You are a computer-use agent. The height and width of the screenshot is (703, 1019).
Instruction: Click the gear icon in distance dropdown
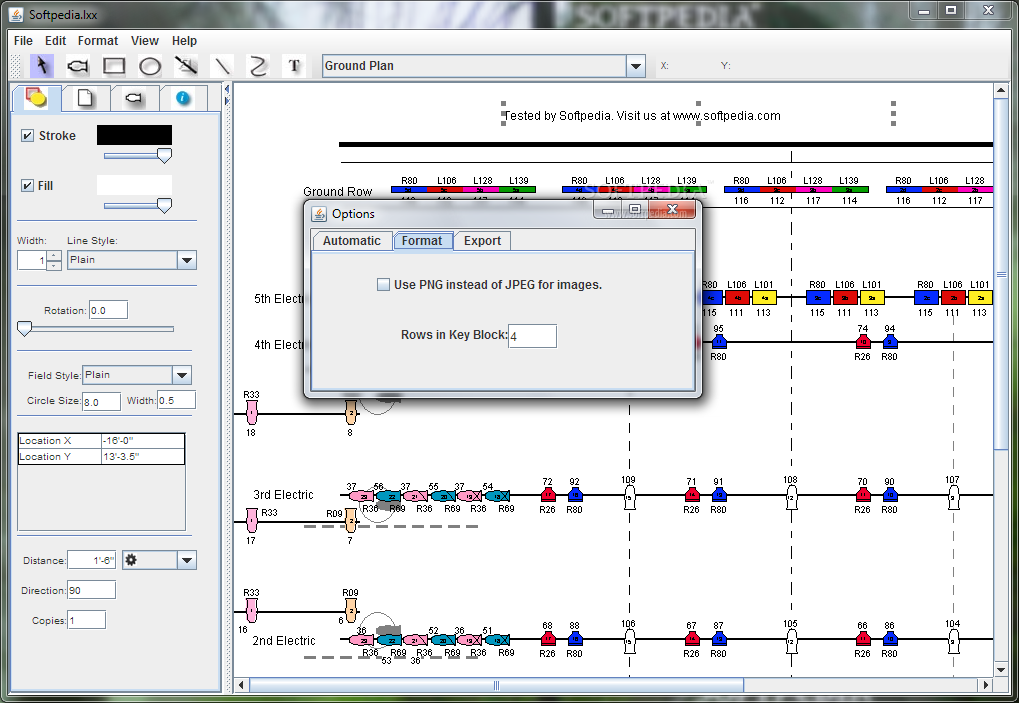click(x=131, y=560)
